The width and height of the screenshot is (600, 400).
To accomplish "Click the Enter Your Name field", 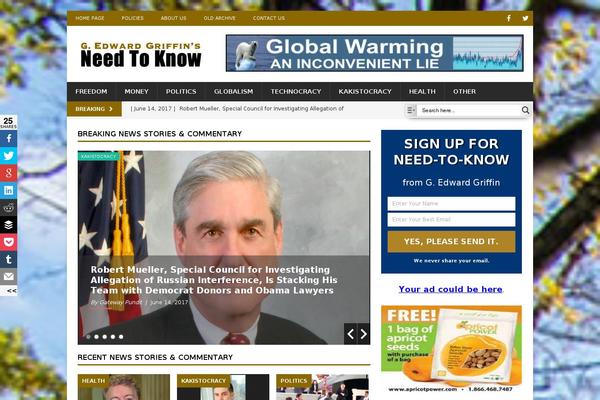I will (x=451, y=204).
